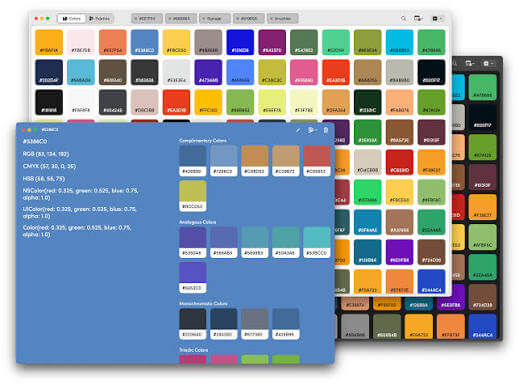Open search in the light colors window

point(403,19)
